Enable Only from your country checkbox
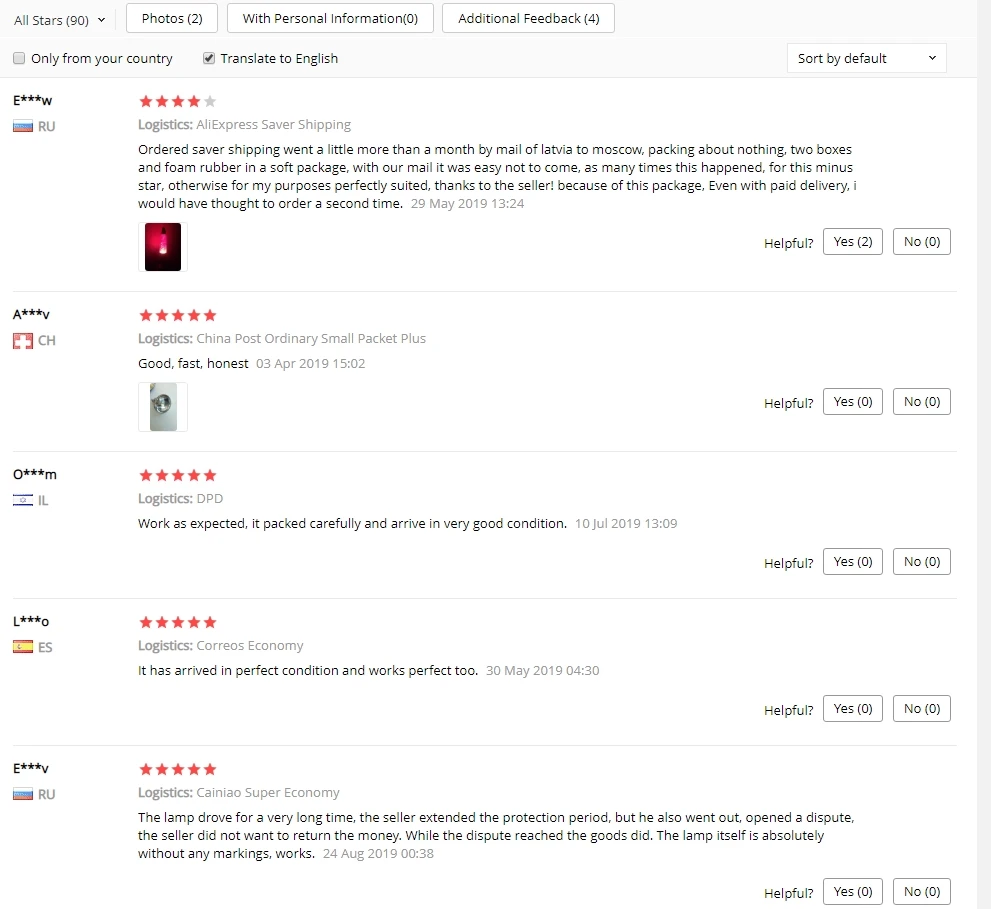 (x=19, y=58)
